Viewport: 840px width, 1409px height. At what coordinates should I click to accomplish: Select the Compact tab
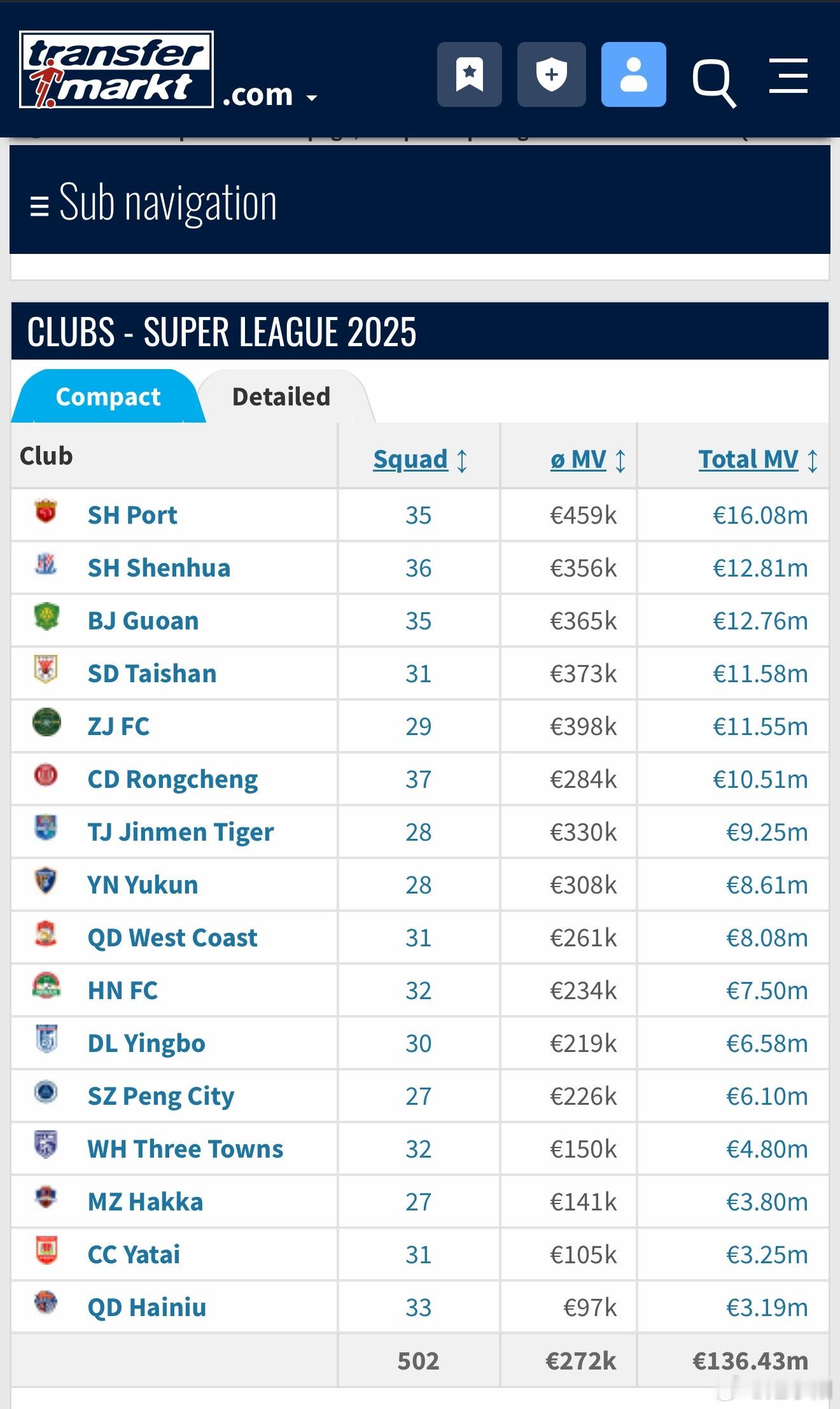[x=108, y=396]
